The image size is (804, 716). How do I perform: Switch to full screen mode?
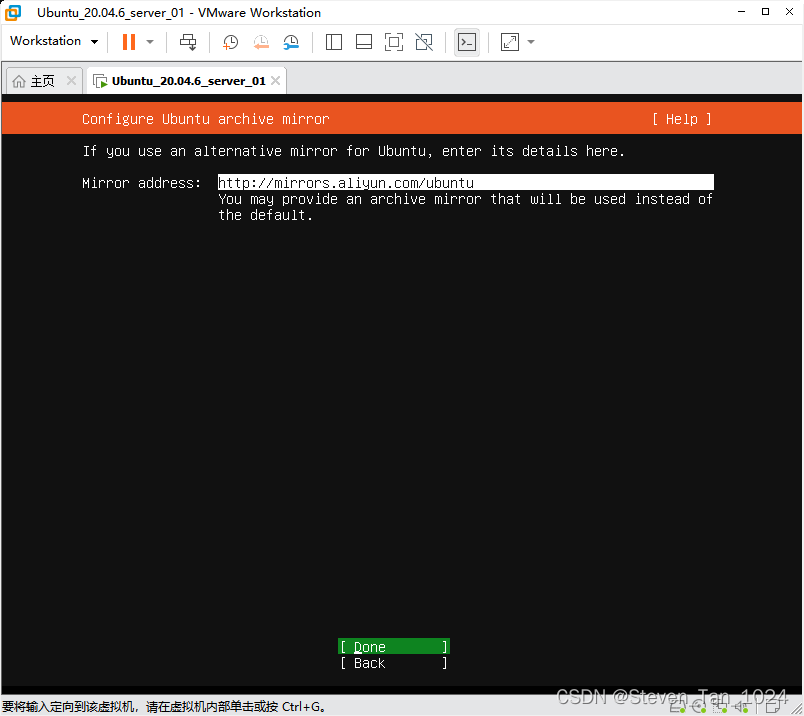pos(394,42)
